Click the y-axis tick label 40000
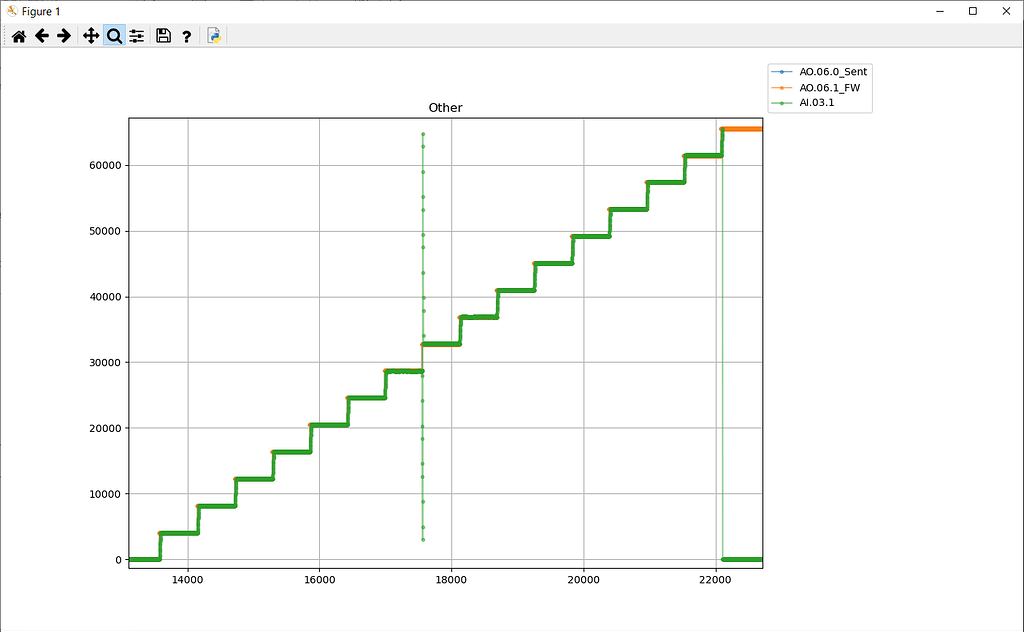Viewport: 1024px width, 632px height. (x=105, y=297)
